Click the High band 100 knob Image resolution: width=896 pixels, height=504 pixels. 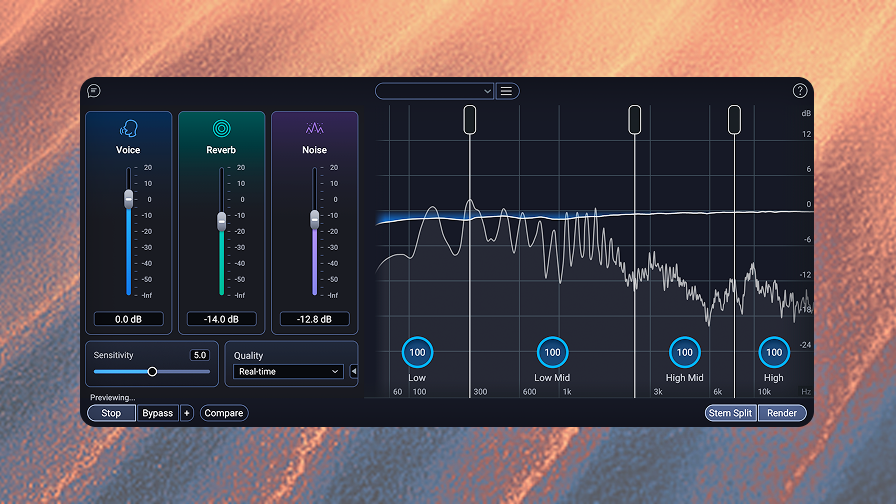coord(774,353)
